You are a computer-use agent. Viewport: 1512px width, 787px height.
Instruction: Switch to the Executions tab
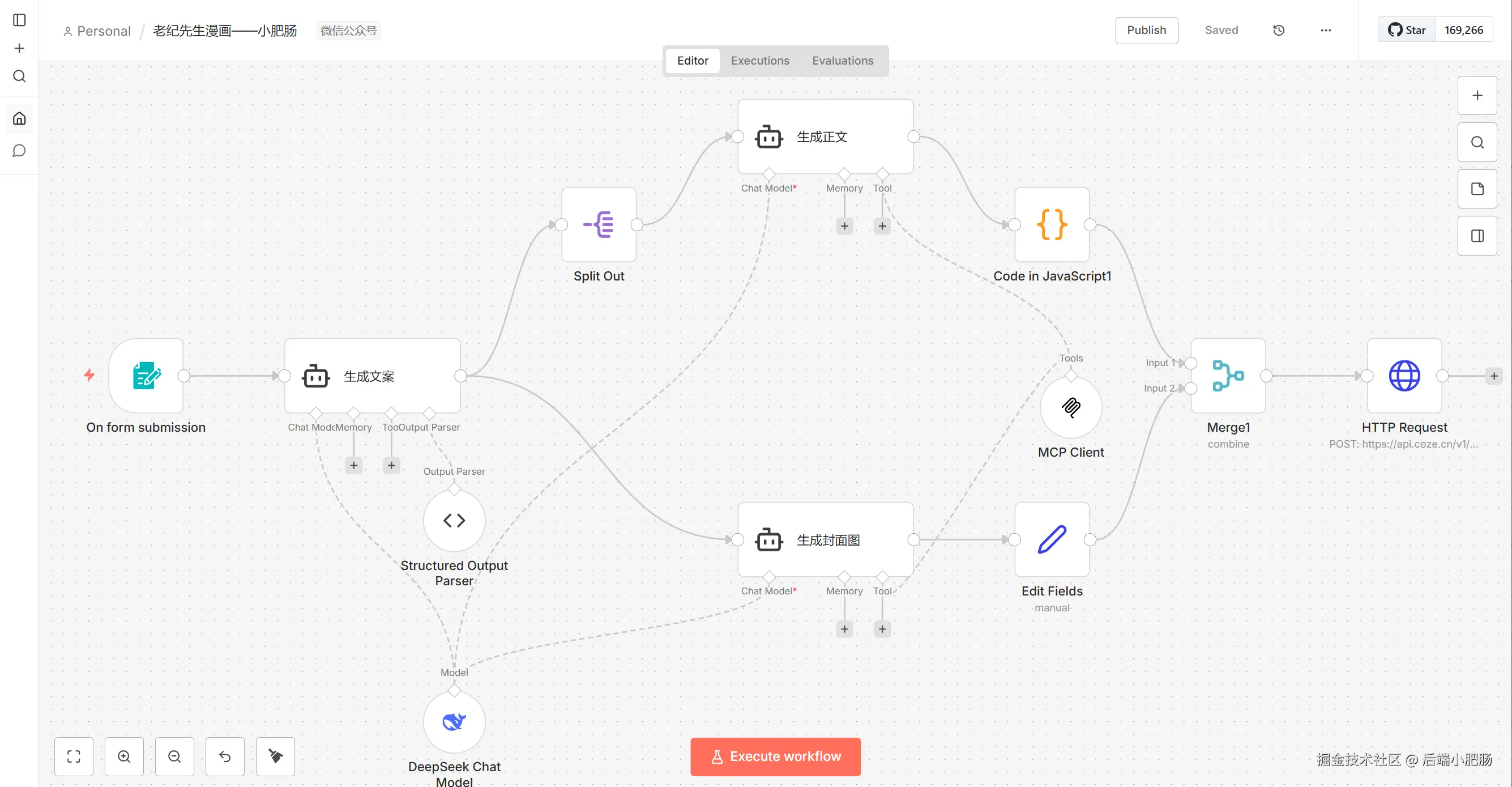[x=759, y=61]
